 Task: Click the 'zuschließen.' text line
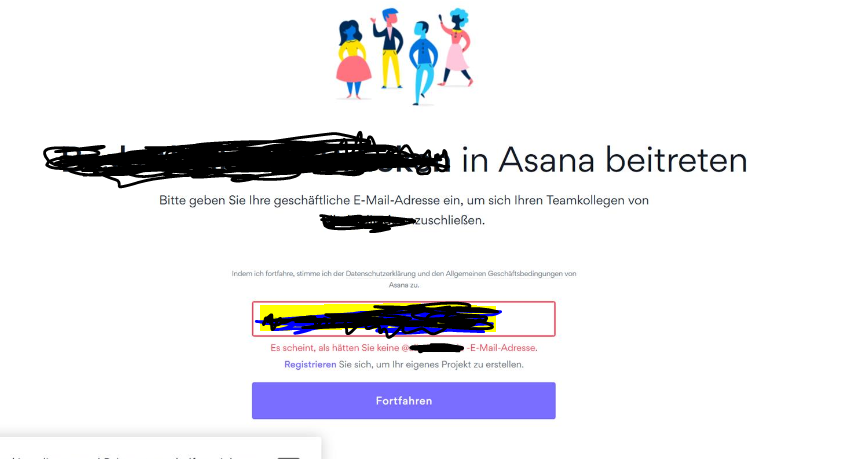pyautogui.click(x=449, y=221)
